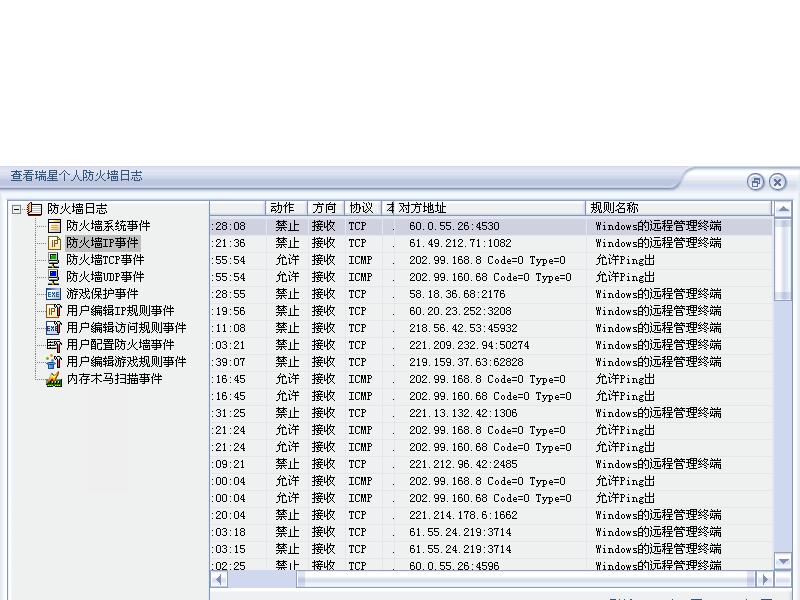Open 防火墙系统事件 log category
This screenshot has height=600, width=800.
(108, 226)
